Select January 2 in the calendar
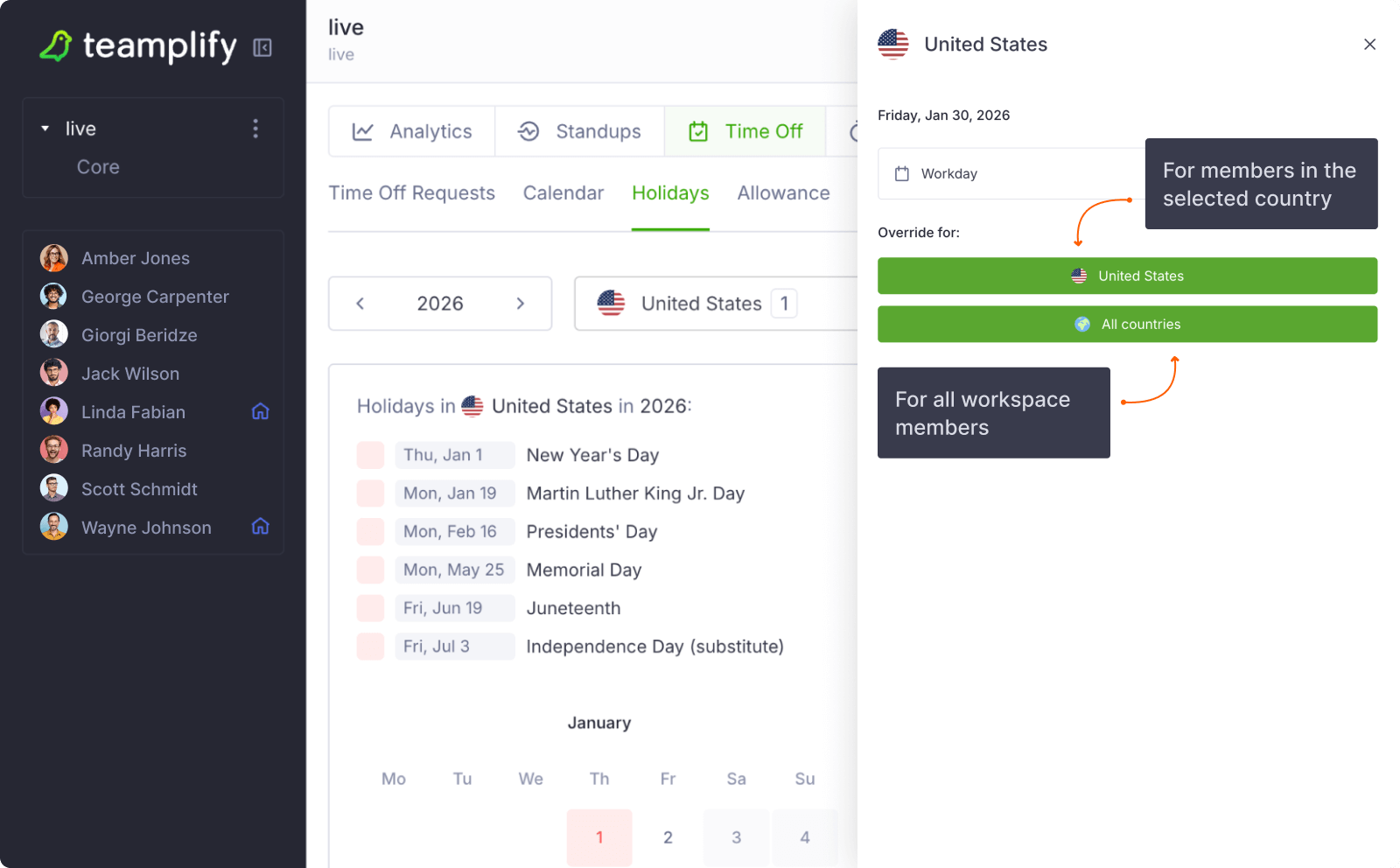Image resolution: width=1400 pixels, height=868 pixels. click(668, 837)
